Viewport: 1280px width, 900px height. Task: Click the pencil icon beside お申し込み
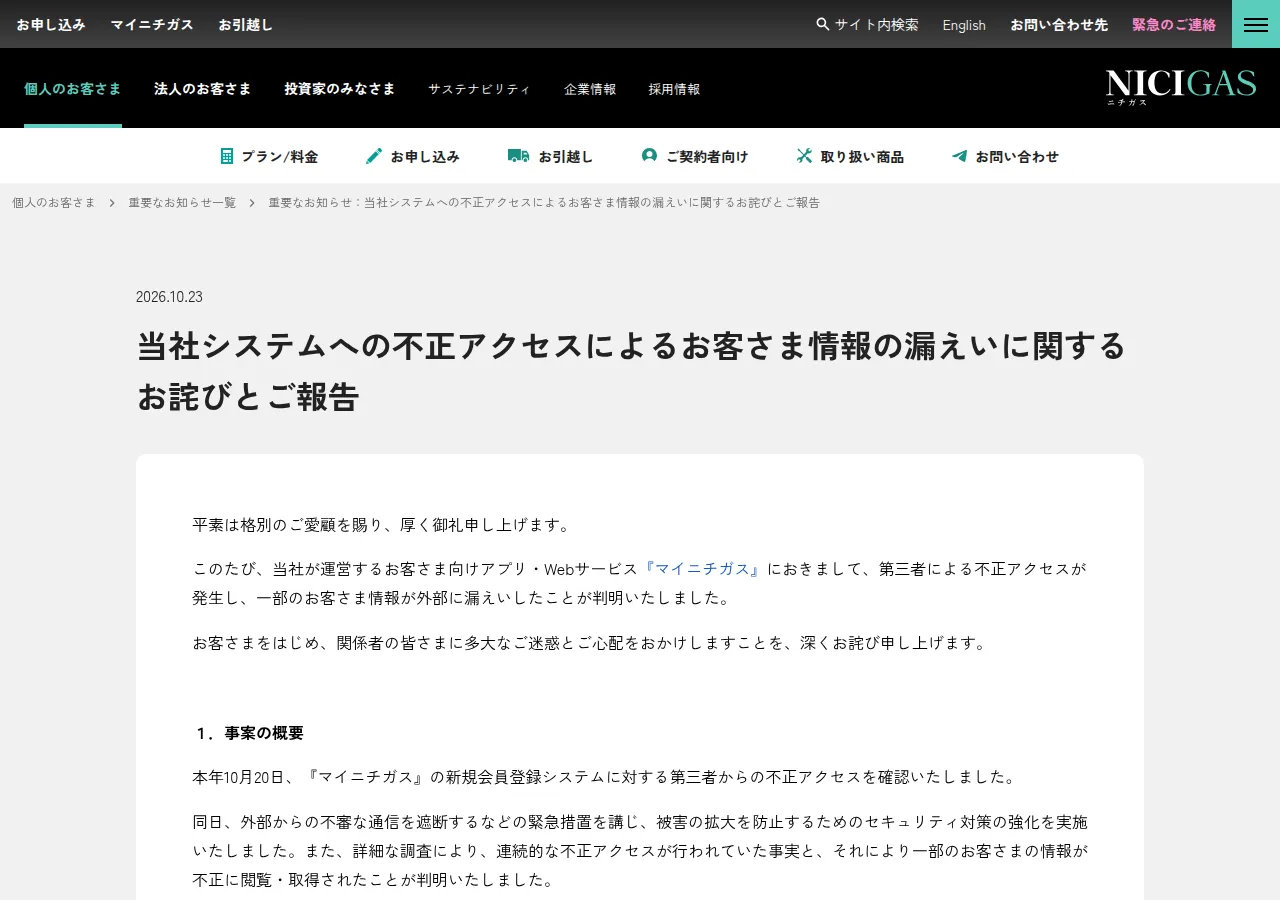[x=374, y=156]
